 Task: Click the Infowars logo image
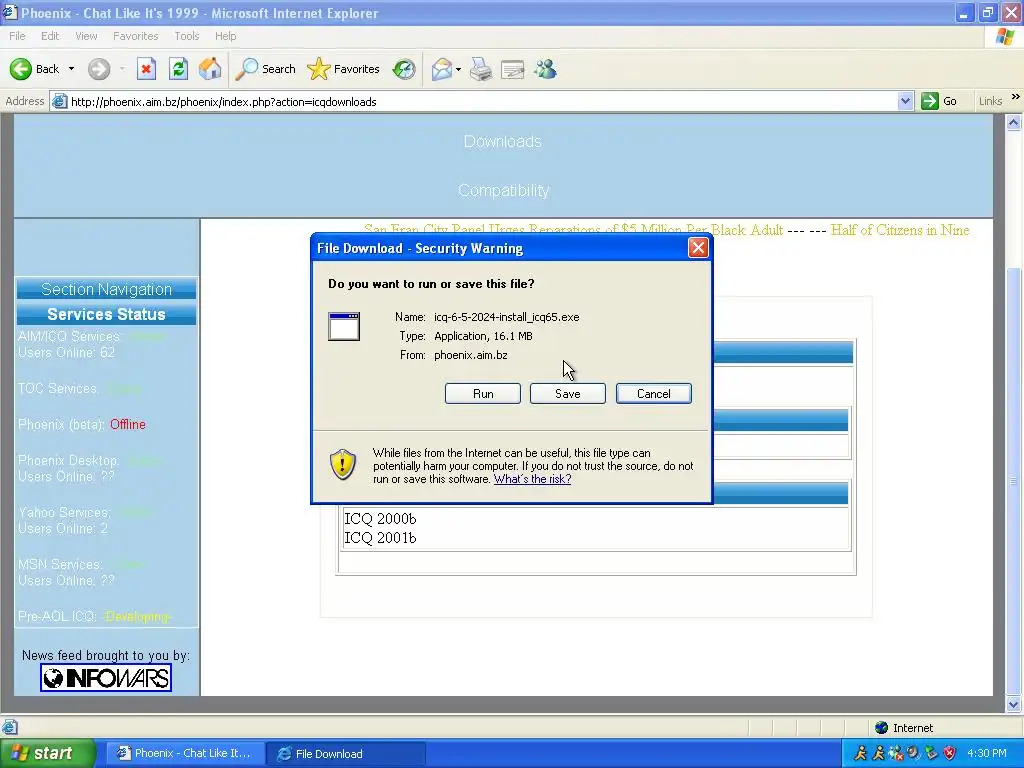click(x=106, y=678)
